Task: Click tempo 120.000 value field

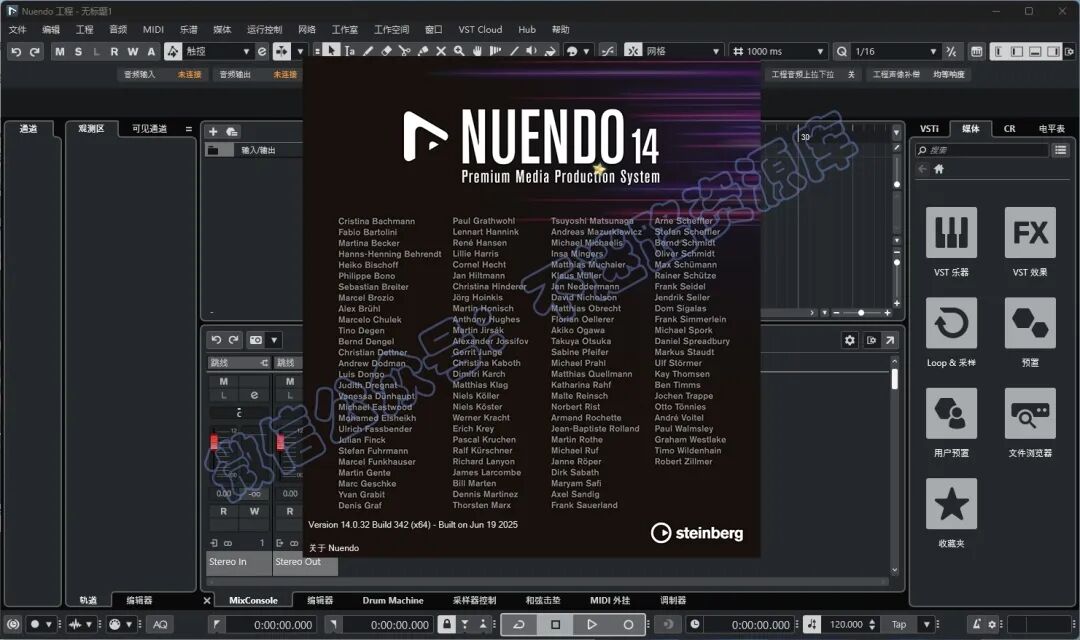Action: (847, 624)
